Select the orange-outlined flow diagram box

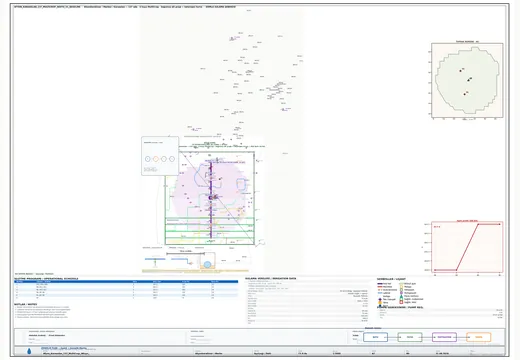click(x=479, y=337)
